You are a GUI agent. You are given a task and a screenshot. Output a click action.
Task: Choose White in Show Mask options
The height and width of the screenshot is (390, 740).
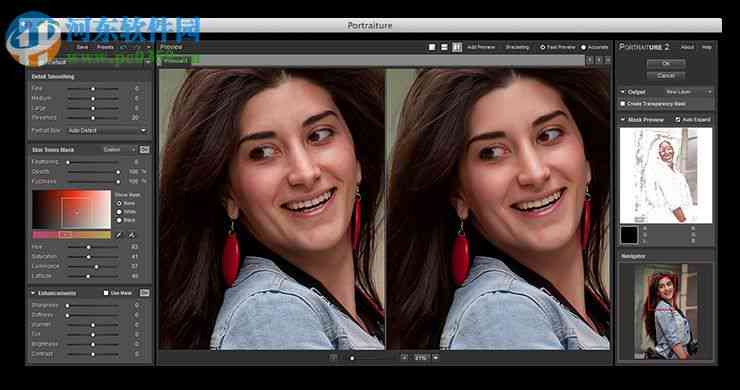(x=119, y=212)
